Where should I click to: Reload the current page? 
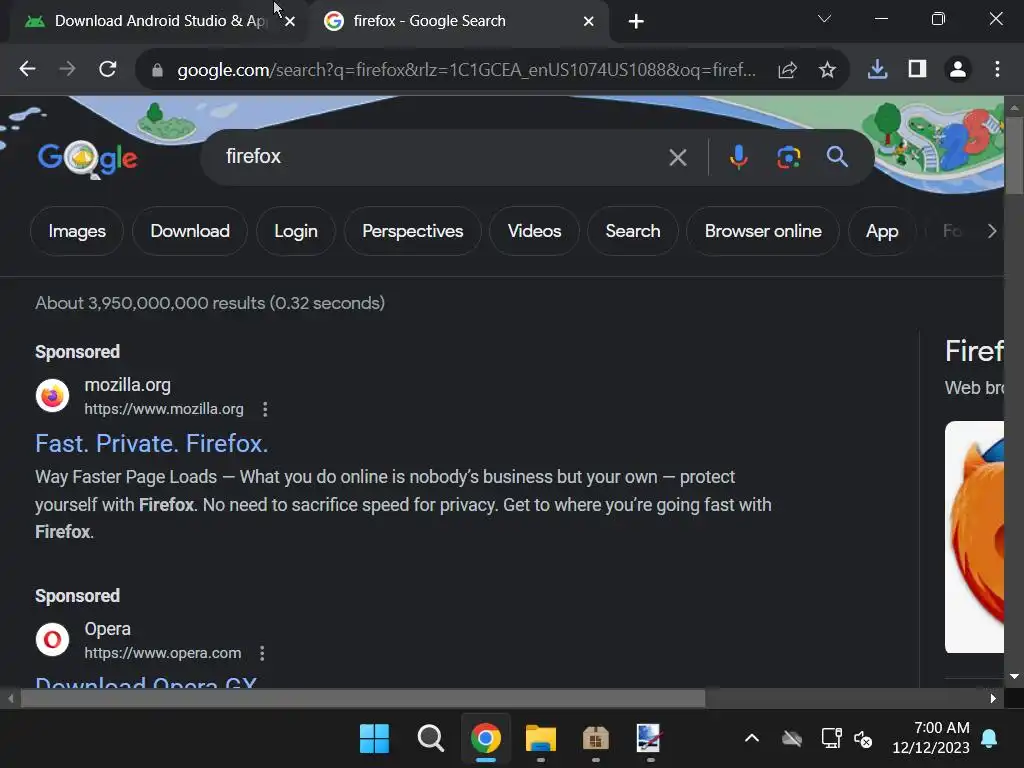coord(108,69)
